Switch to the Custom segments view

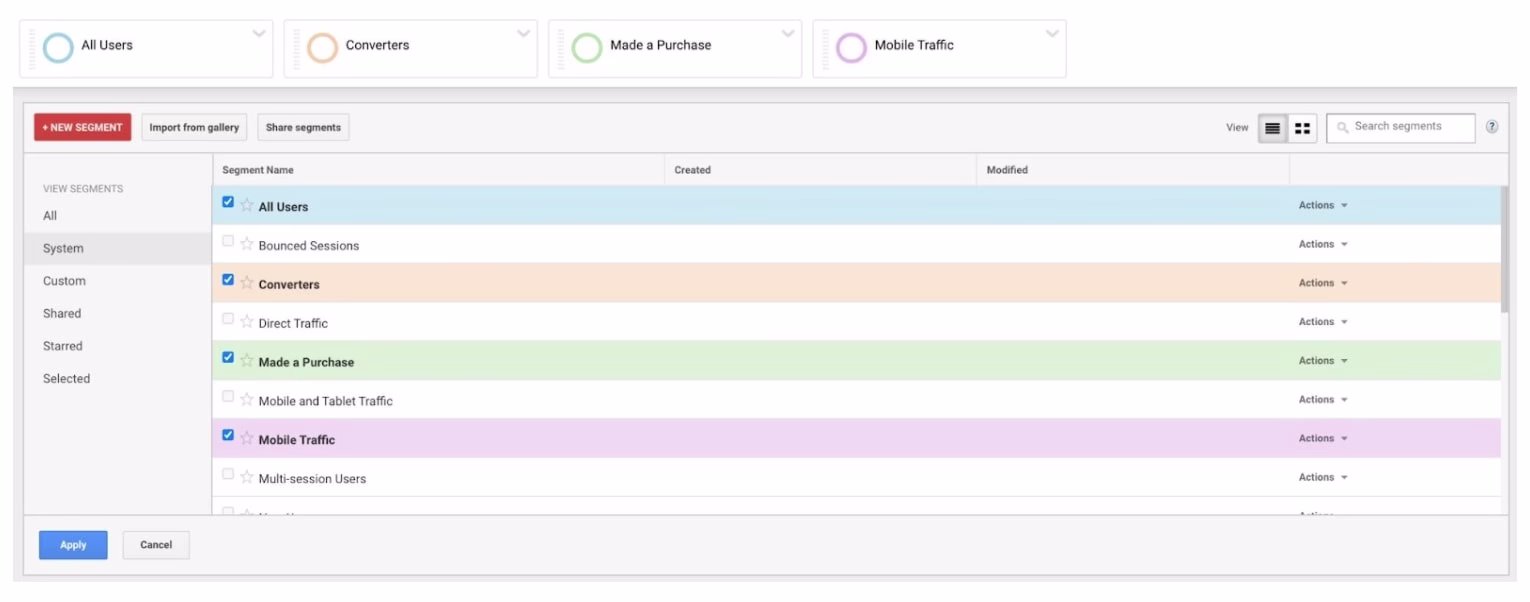63,281
